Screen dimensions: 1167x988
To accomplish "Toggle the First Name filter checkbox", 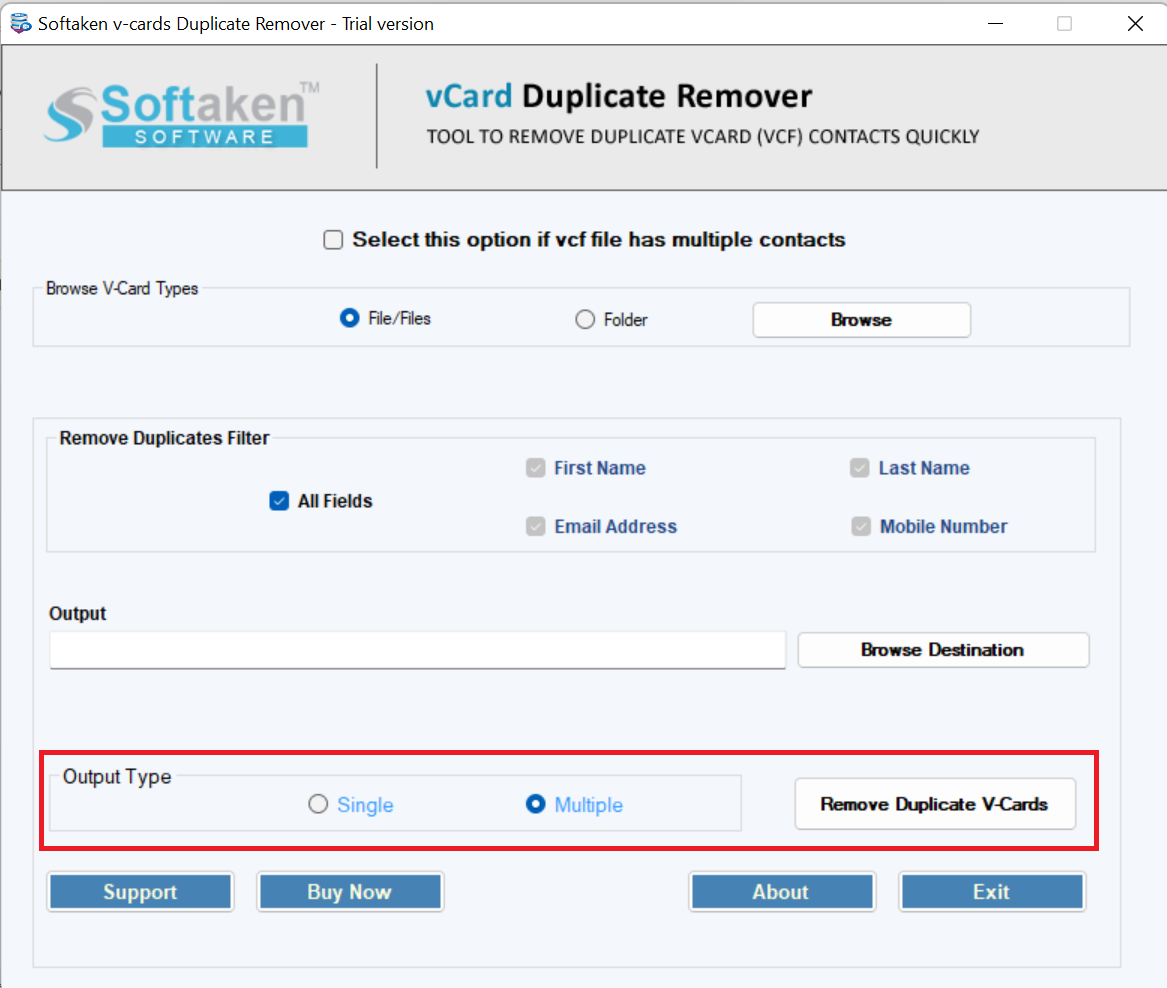I will point(535,468).
